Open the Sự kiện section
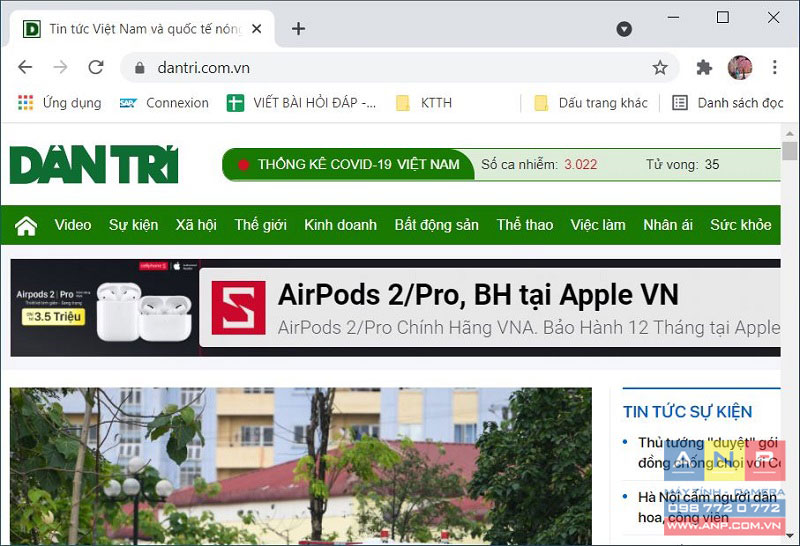 [133, 225]
